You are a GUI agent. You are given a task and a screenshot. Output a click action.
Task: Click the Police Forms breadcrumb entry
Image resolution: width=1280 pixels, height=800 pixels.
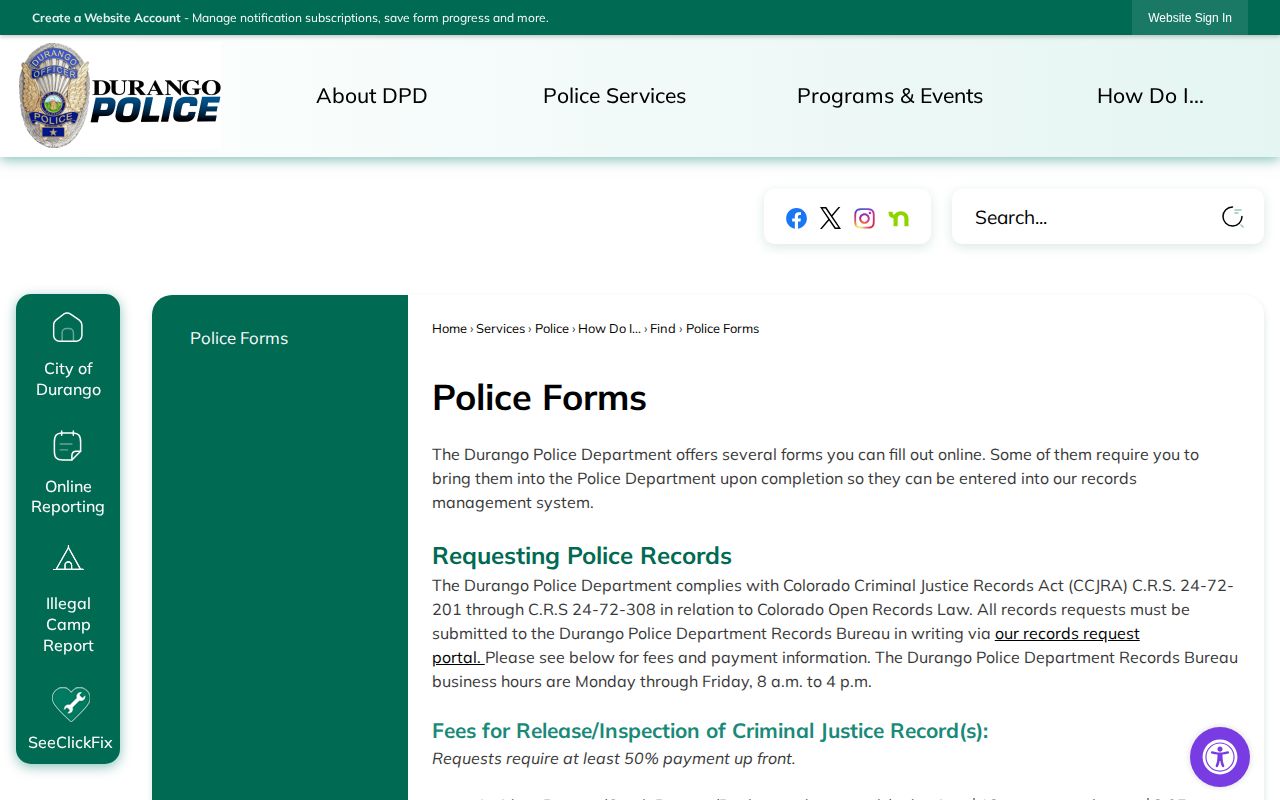pyautogui.click(x=722, y=328)
